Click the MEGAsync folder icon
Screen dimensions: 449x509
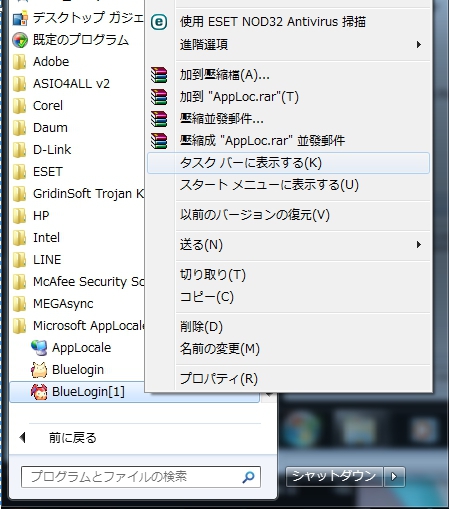19,304
